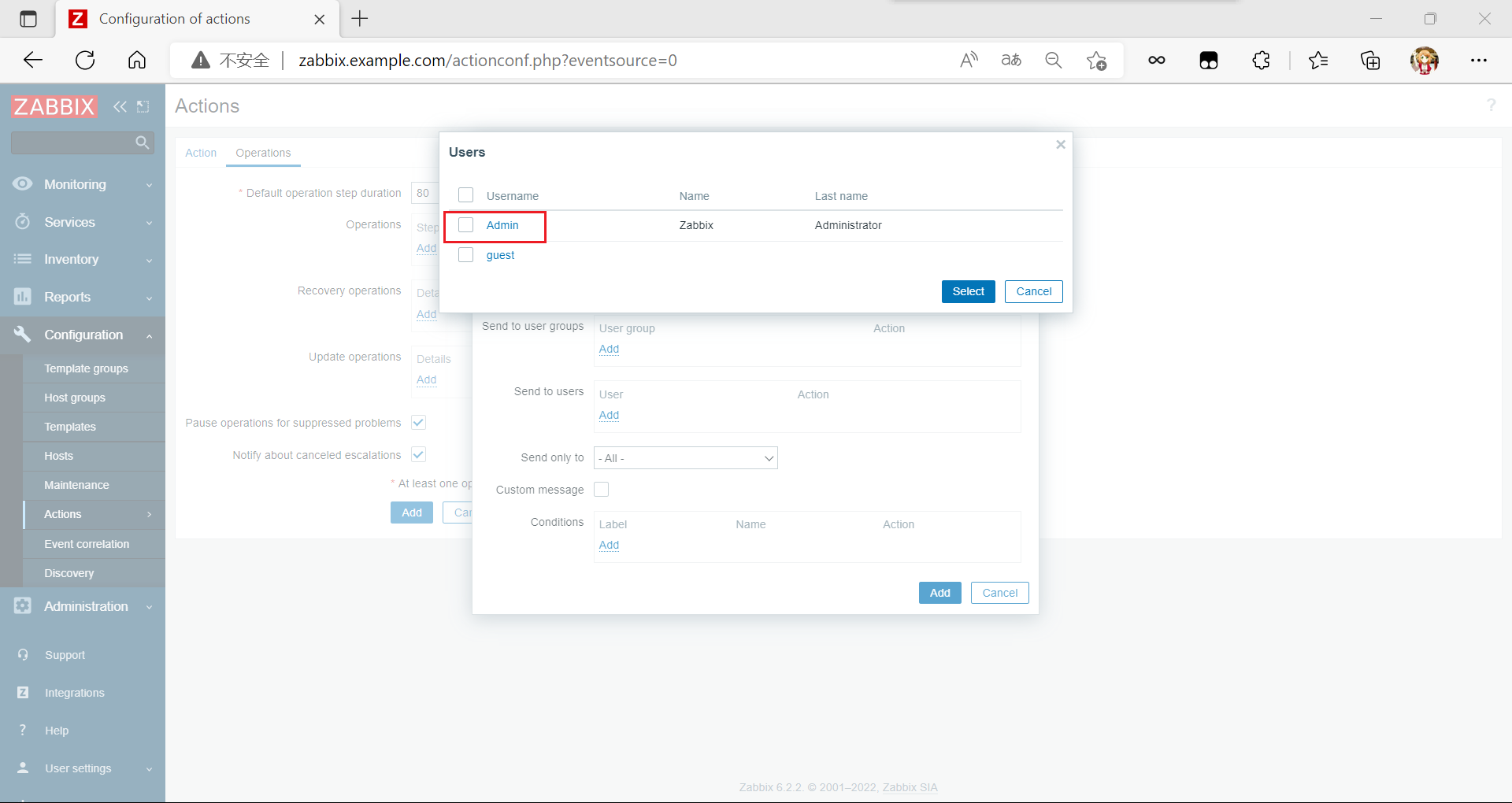1512x803 pixels.
Task: Click User settings person icon
Action: (x=23, y=768)
